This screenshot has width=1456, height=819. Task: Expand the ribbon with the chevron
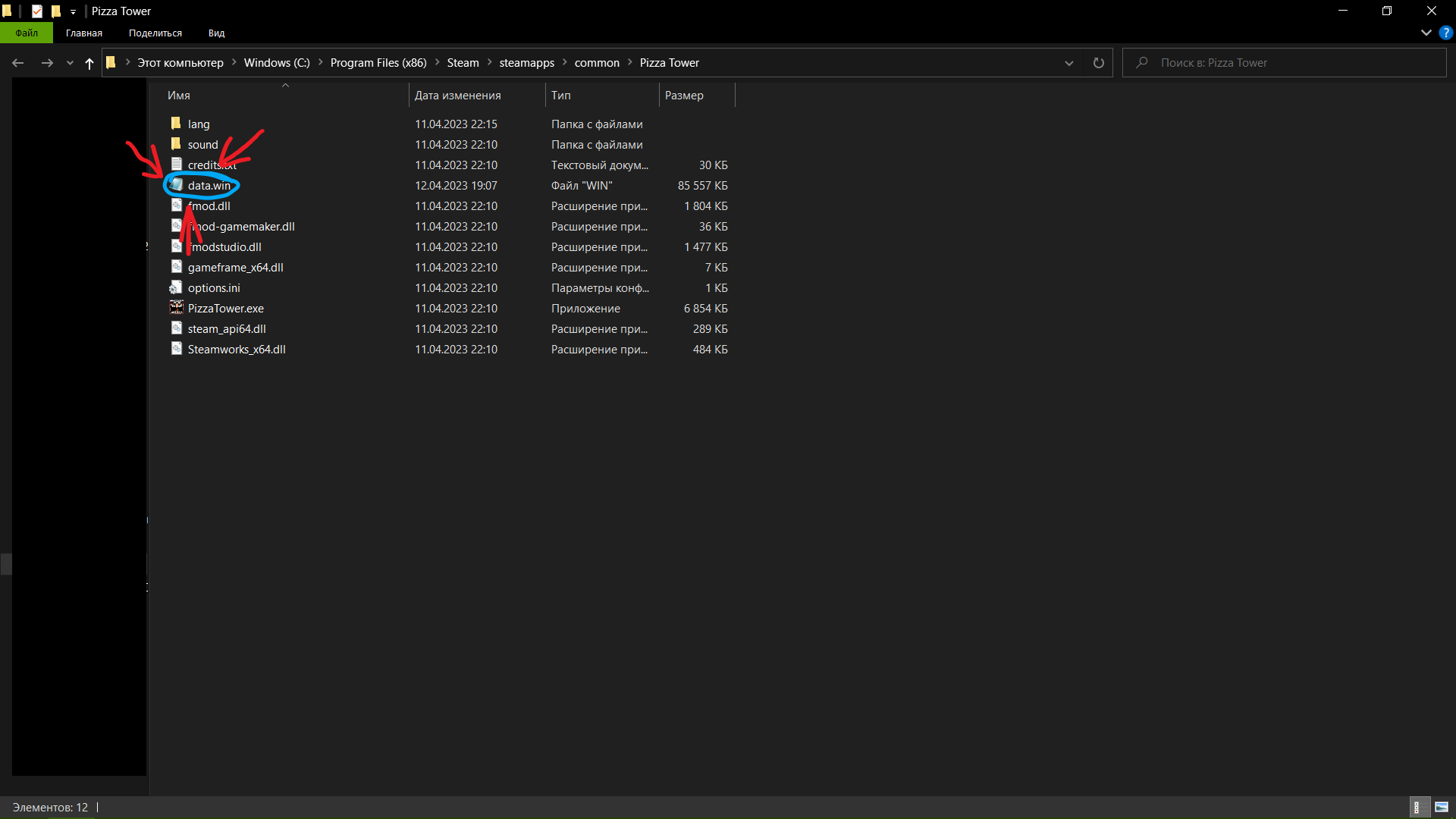coord(1426,33)
